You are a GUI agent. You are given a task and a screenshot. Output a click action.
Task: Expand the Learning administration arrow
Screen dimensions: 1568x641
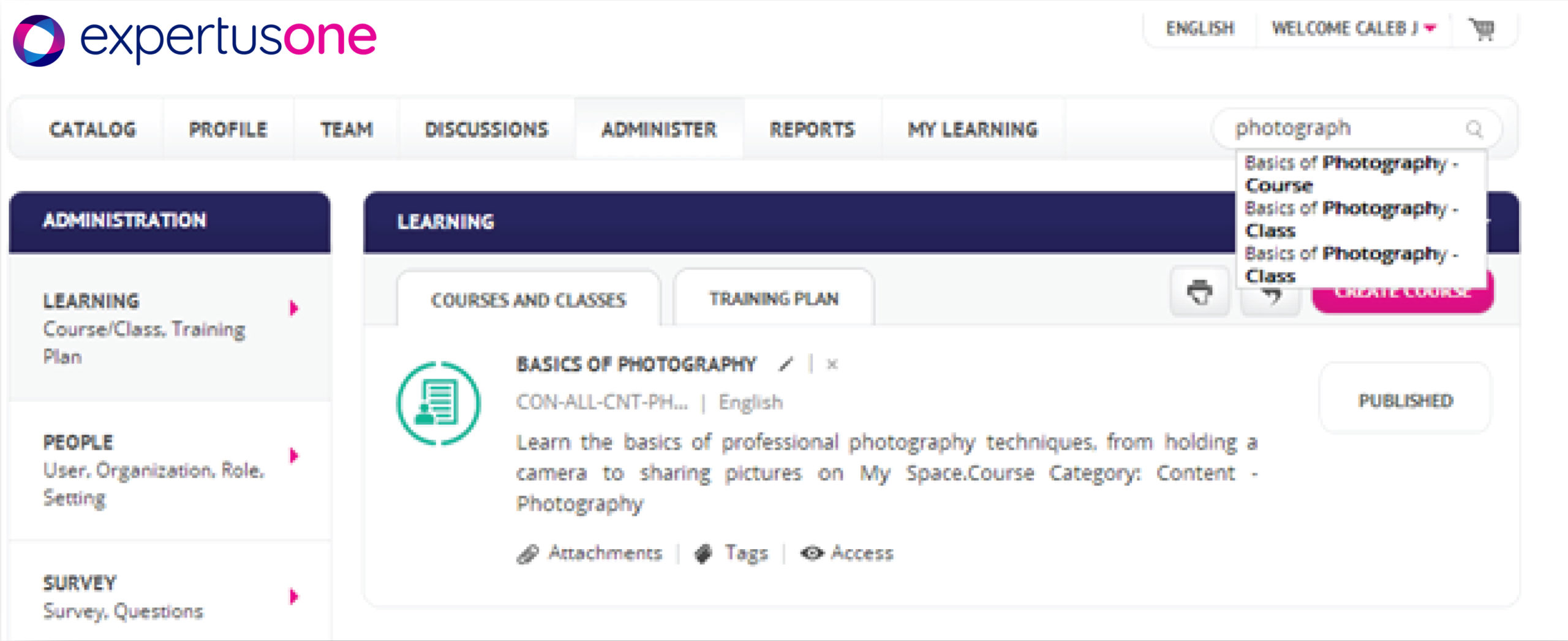click(x=294, y=308)
